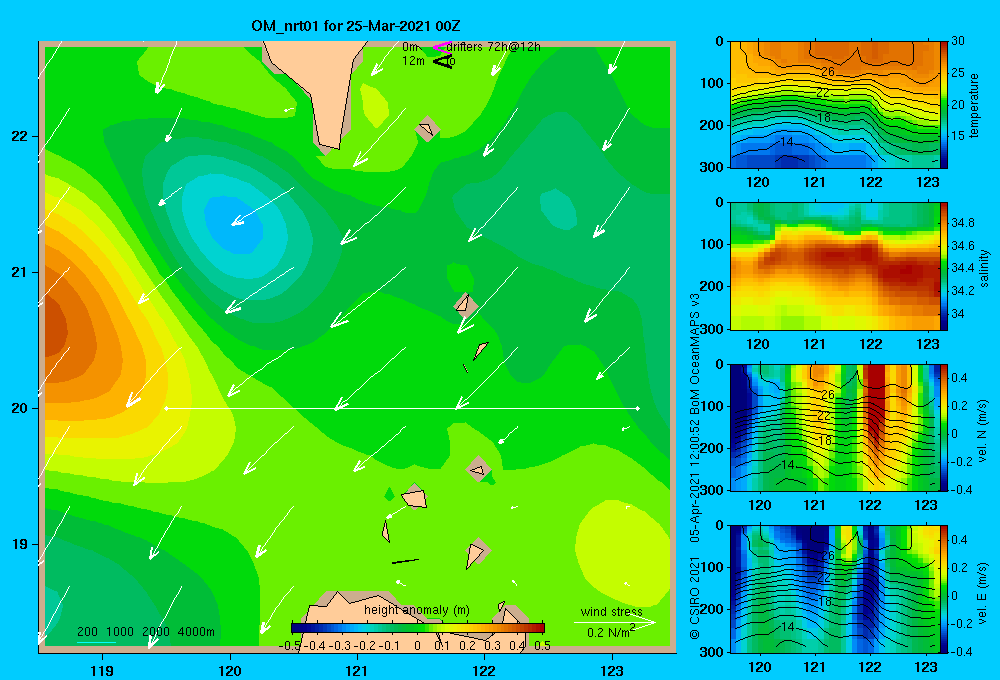Click the vertical 'salinity' axis label
The image size is (1000, 680).
984,268
